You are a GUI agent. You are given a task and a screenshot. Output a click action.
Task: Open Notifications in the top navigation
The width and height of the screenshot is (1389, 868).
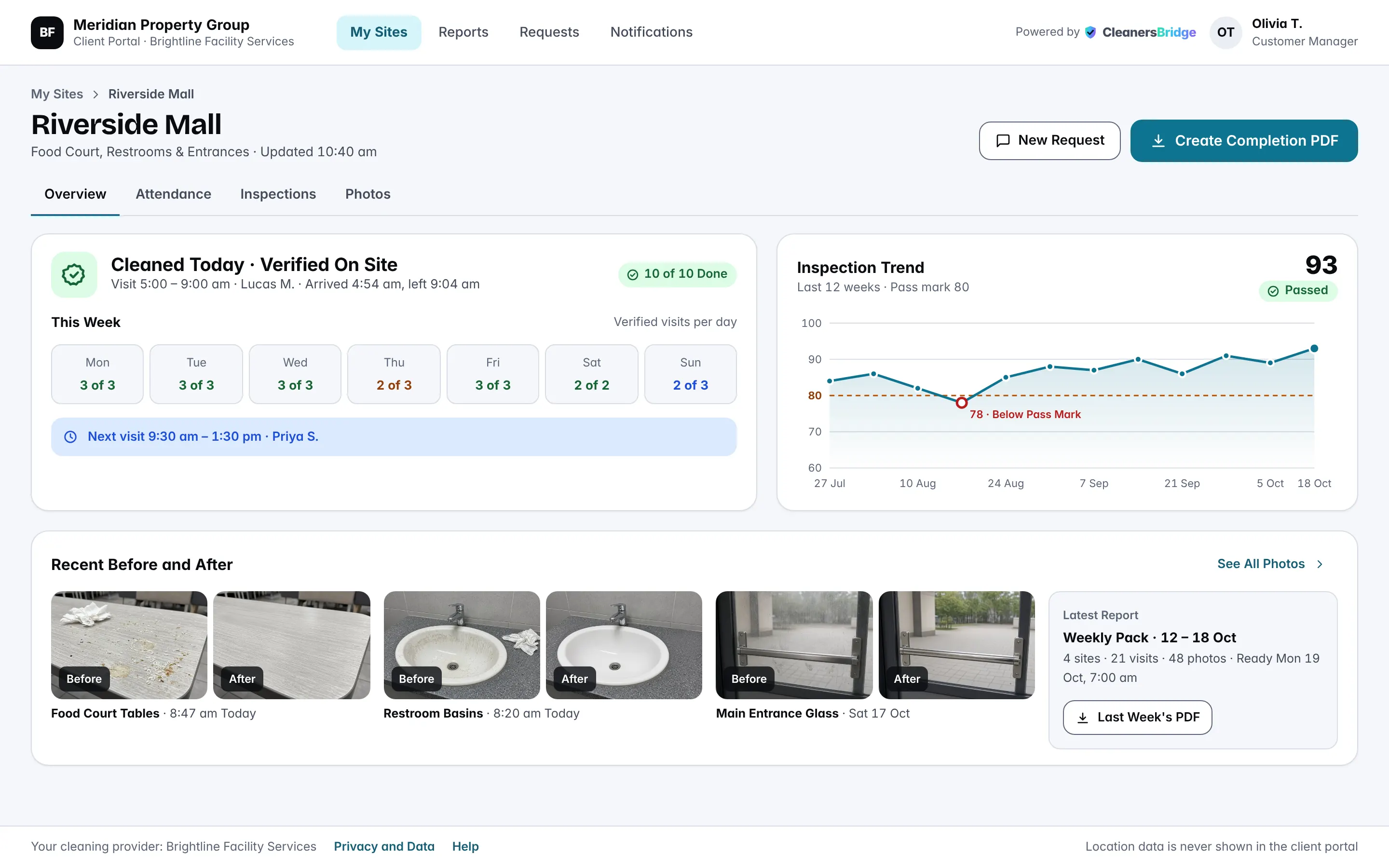coord(652,32)
